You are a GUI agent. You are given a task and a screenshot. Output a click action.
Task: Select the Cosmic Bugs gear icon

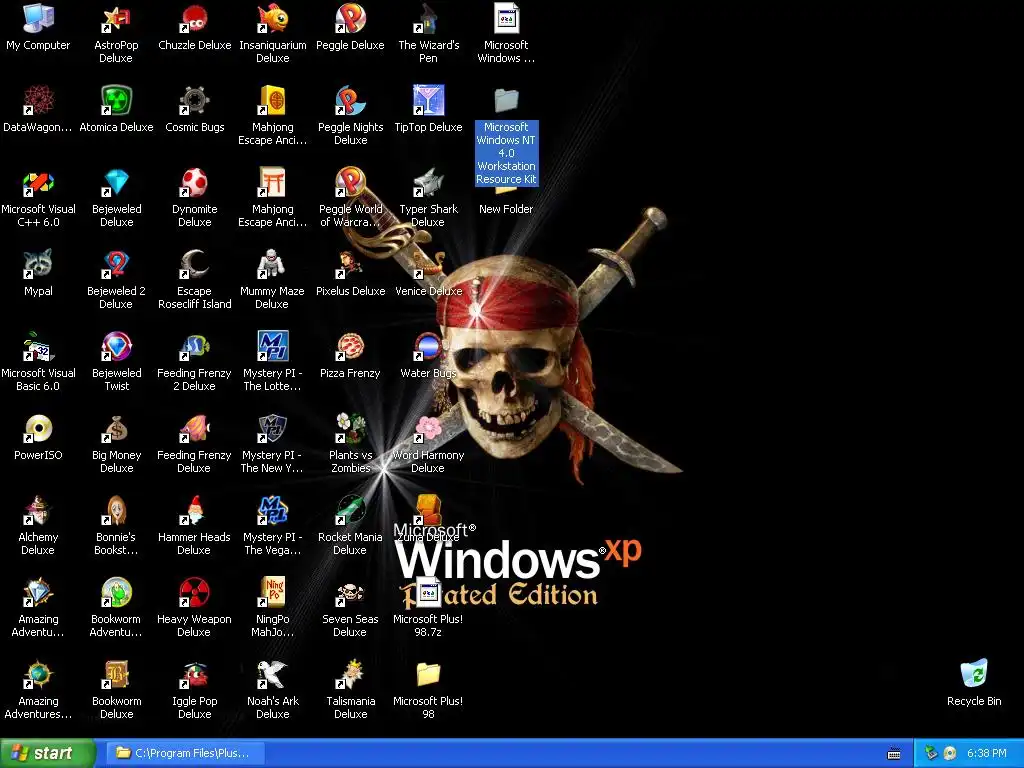[194, 101]
